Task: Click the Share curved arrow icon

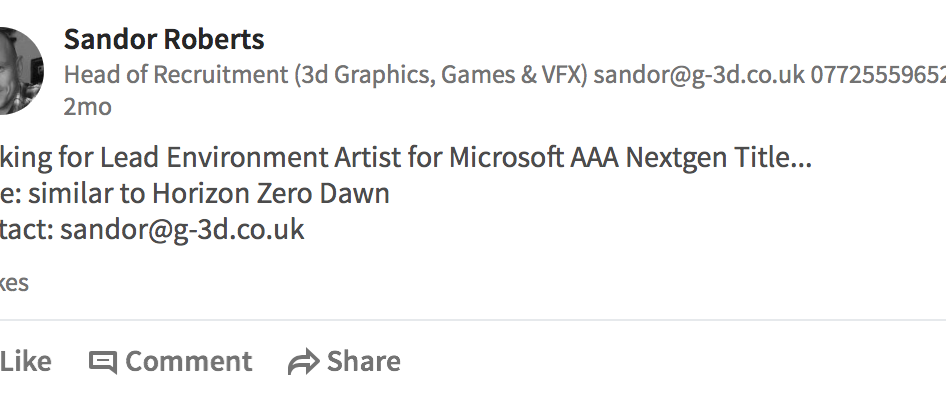Action: pyautogui.click(x=303, y=362)
